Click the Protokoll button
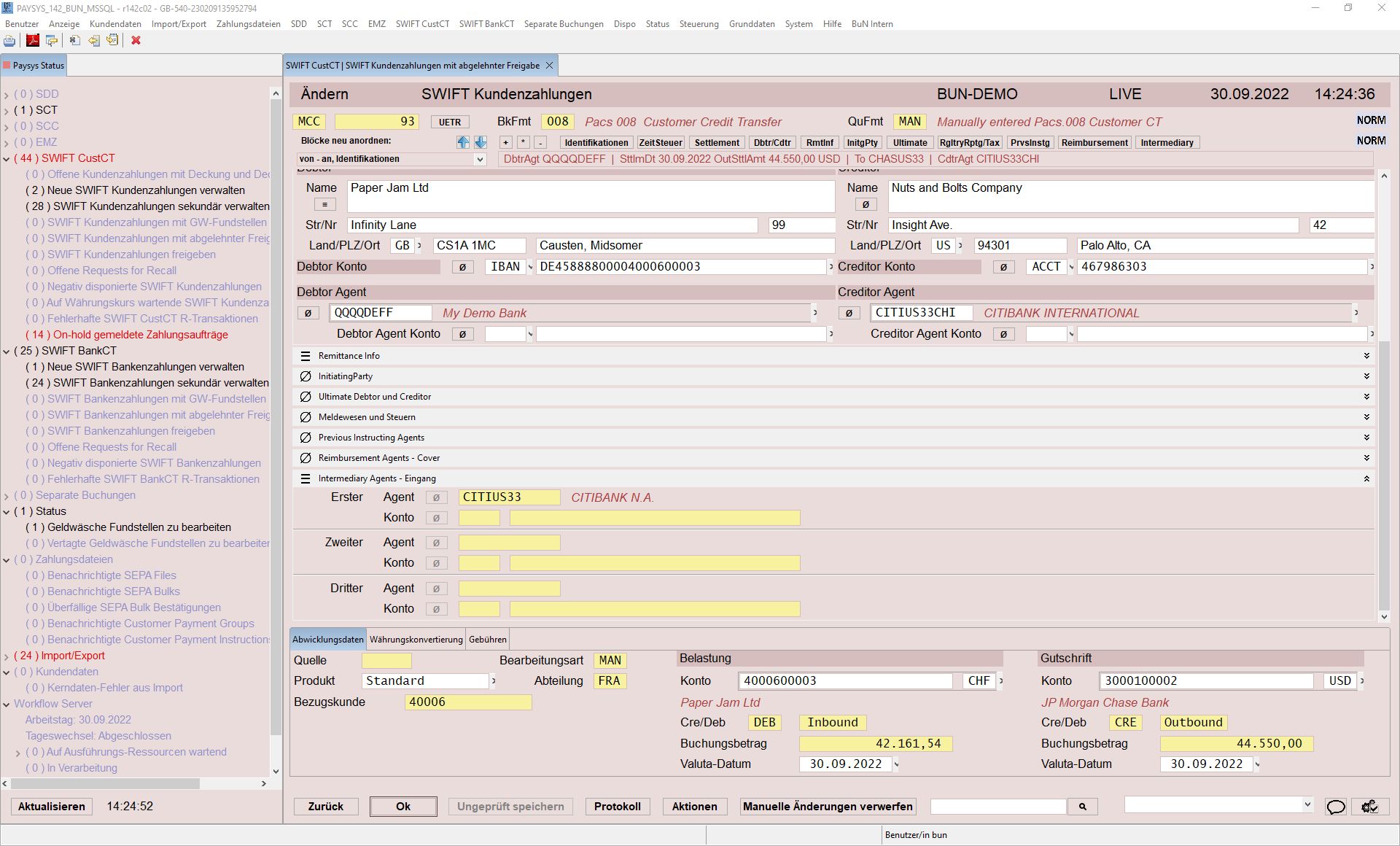 point(618,806)
